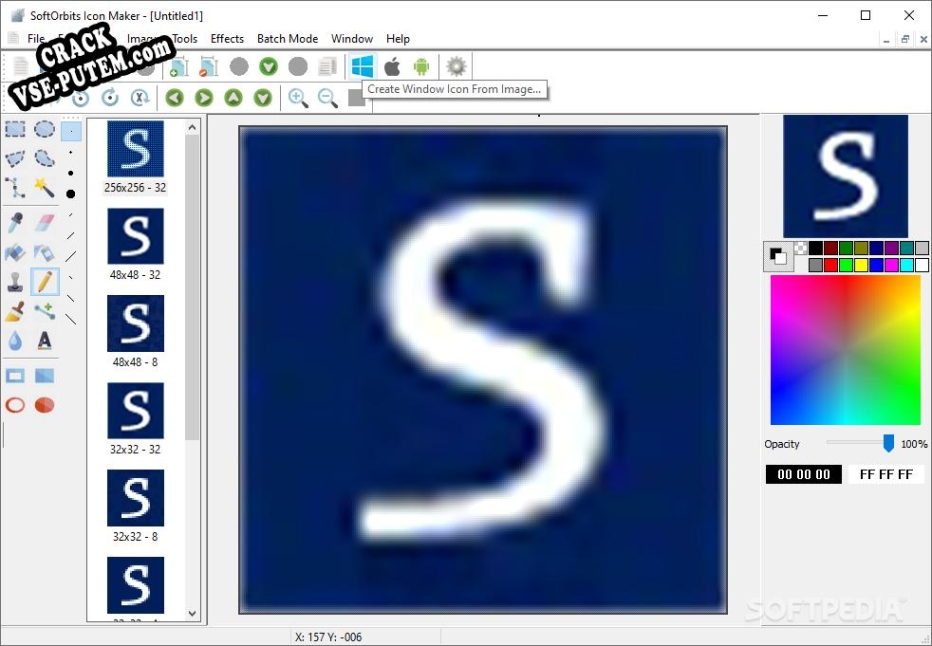Restore the inner document window
Image resolution: width=932 pixels, height=646 pixels.
[x=905, y=39]
